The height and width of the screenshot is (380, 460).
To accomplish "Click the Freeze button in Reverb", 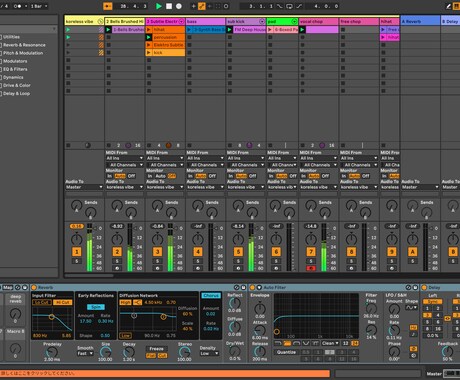I will coord(156,349).
